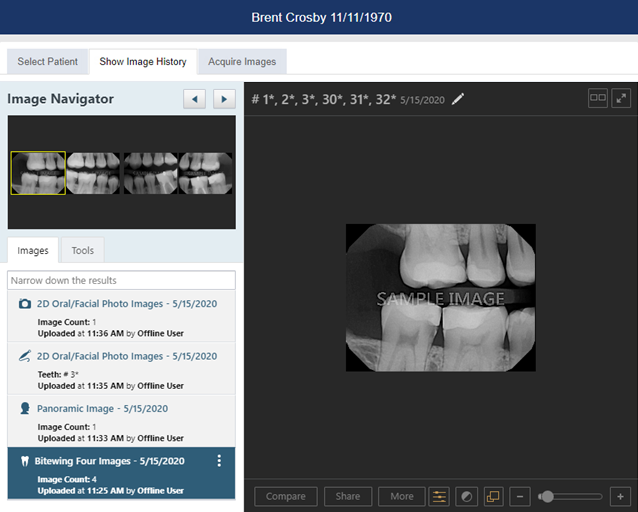Switch to Show Image History tab
638x512 pixels.
click(143, 61)
